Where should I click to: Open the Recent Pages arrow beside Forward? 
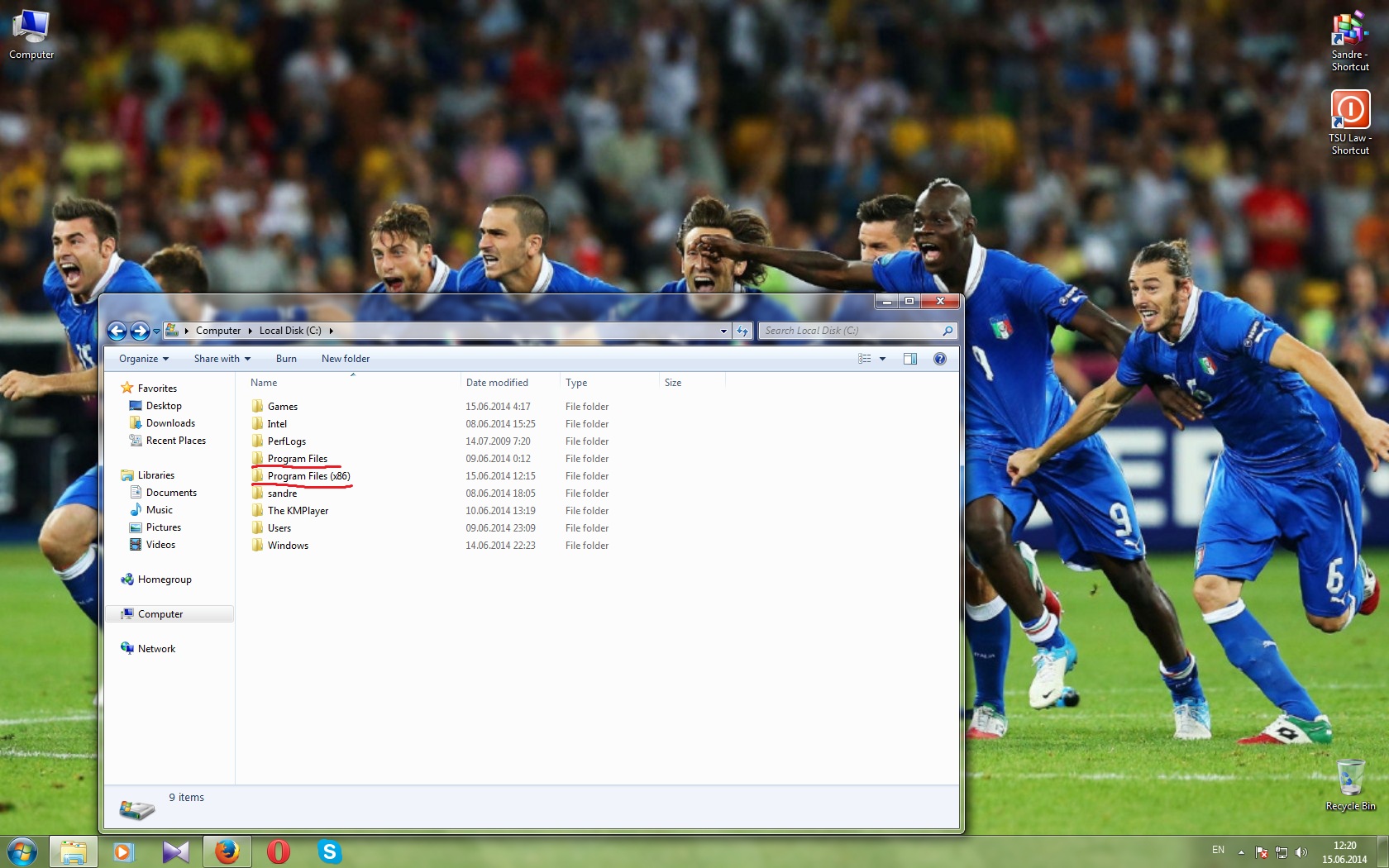(156, 331)
